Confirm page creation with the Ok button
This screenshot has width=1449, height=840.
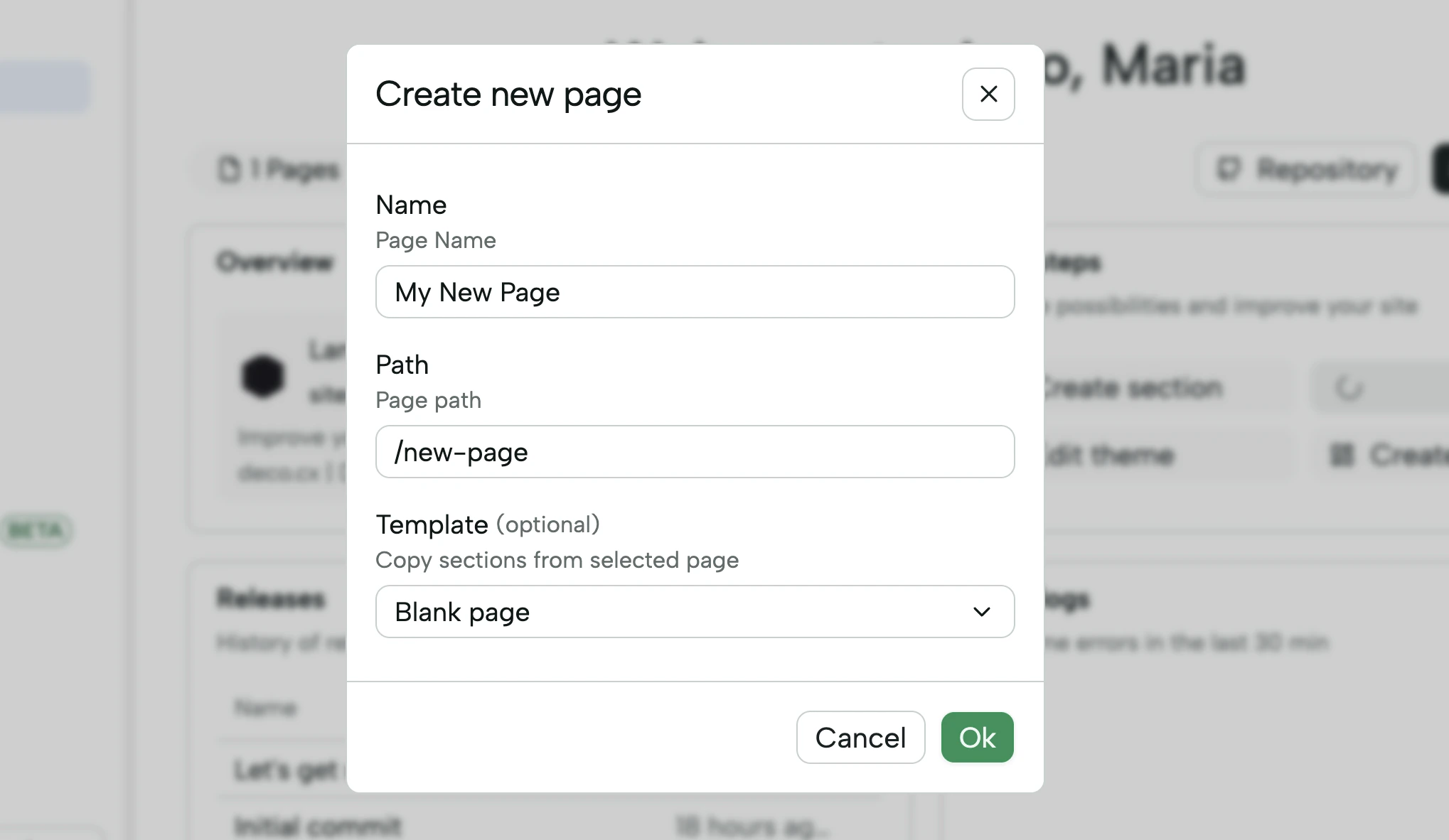click(977, 737)
